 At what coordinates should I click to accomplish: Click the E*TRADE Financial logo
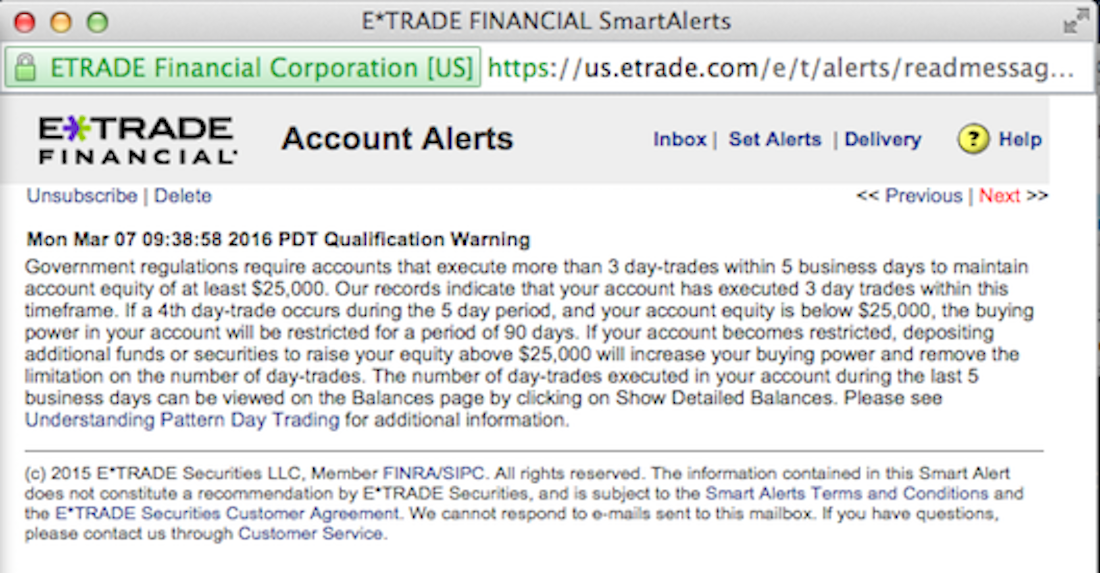(x=137, y=140)
